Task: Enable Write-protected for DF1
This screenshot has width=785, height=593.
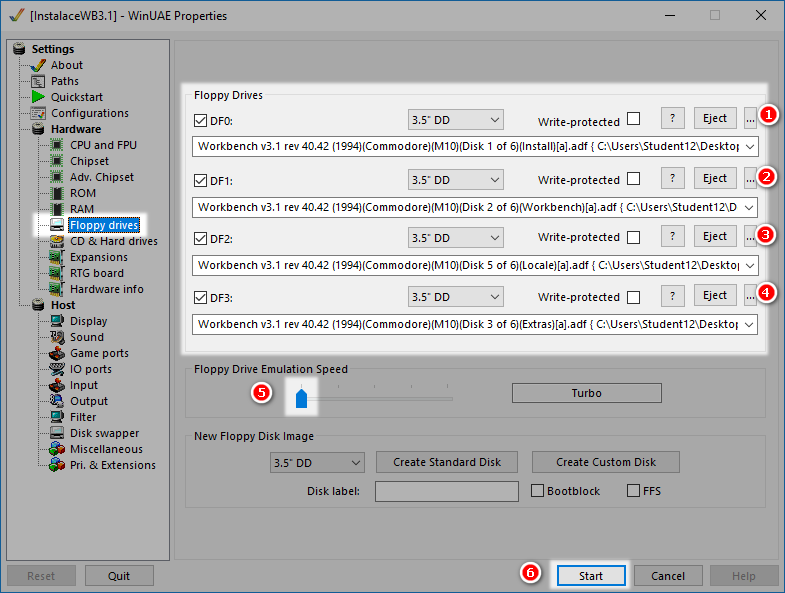Action: [633, 179]
